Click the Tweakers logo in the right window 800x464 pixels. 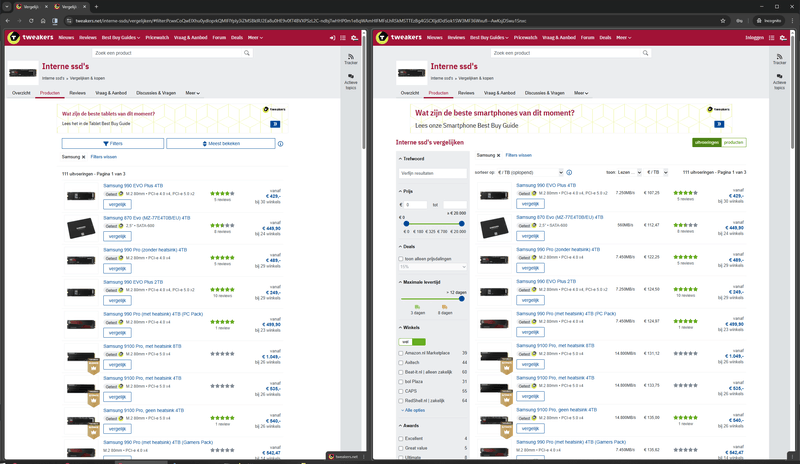[398, 37]
